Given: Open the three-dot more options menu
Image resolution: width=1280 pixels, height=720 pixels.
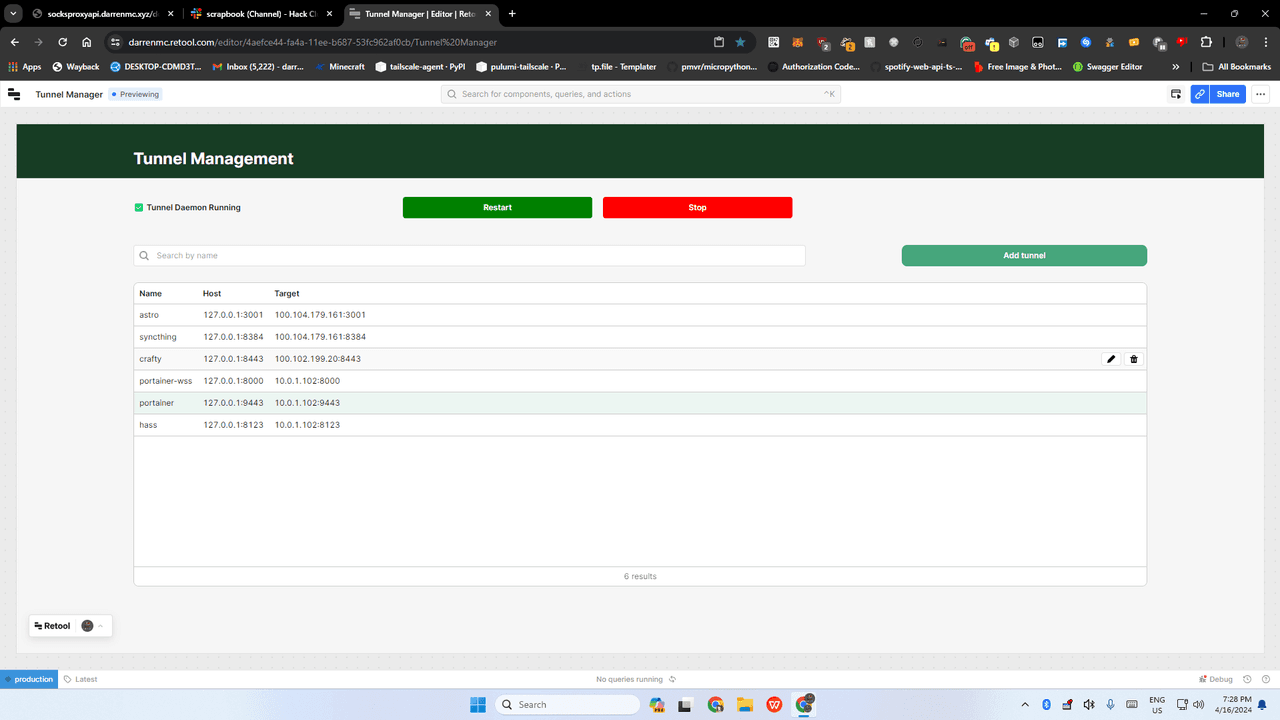Looking at the screenshot, I should [x=1261, y=94].
